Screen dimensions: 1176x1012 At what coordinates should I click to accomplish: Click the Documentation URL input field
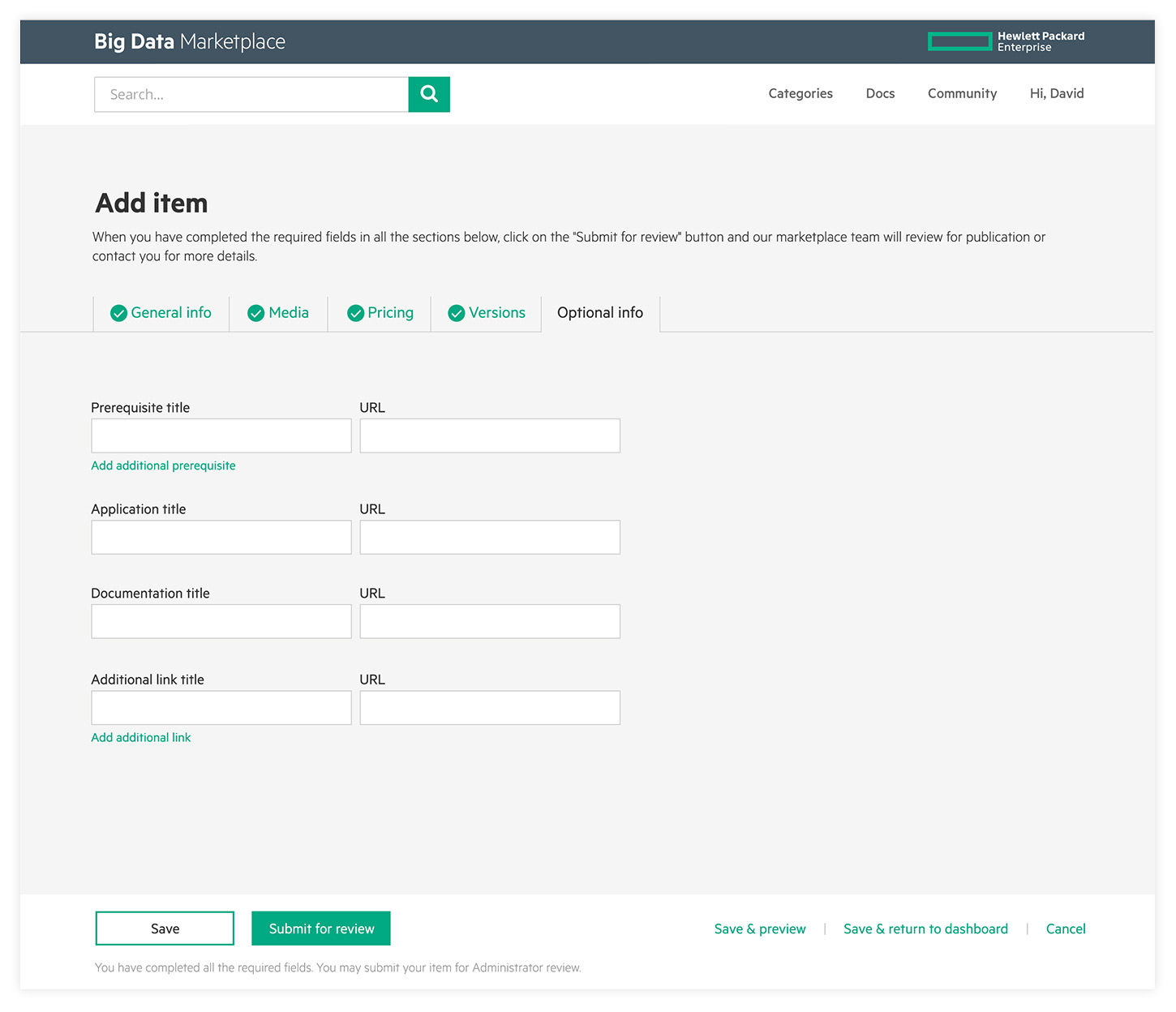click(490, 621)
